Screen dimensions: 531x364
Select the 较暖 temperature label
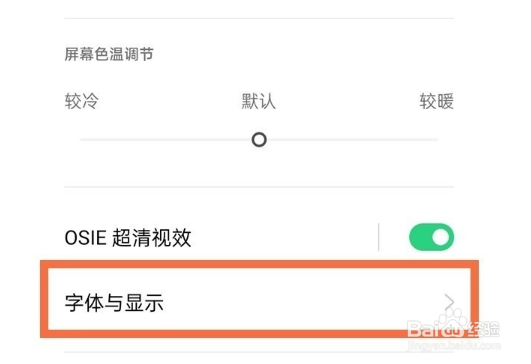(437, 101)
